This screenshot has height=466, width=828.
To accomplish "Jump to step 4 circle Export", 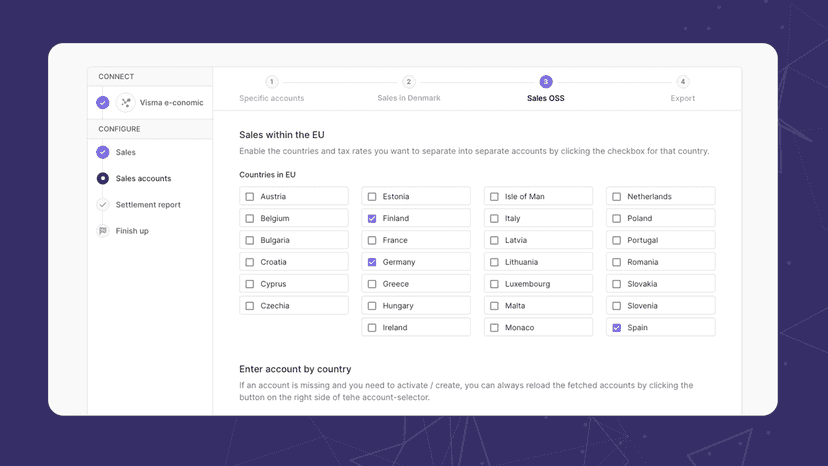I will [x=683, y=82].
